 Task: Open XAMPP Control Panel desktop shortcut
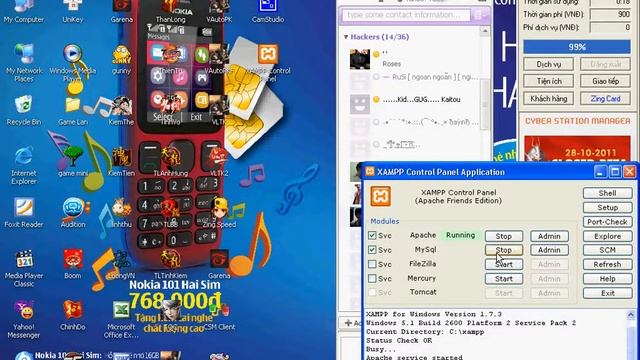click(x=268, y=63)
